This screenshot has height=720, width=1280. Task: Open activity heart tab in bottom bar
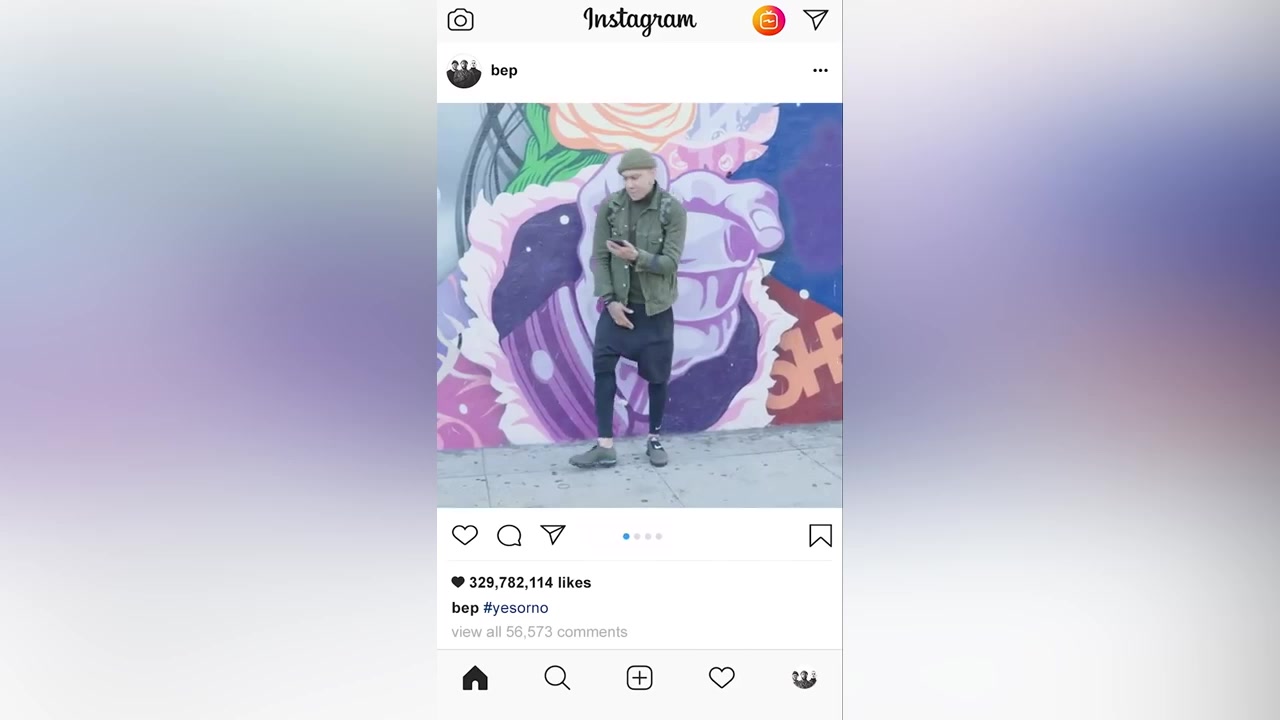pyautogui.click(x=722, y=678)
